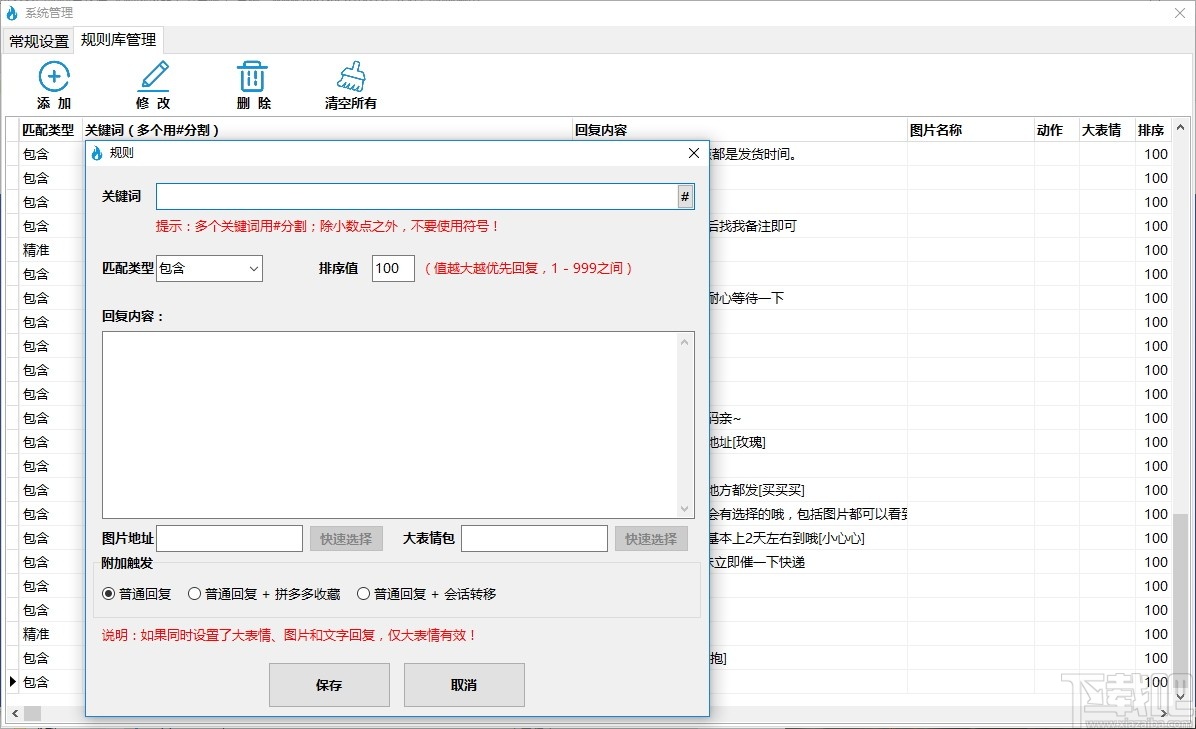Select the 普通回复 + 会话转移 option
Image resolution: width=1196 pixels, height=729 pixels.
[x=364, y=593]
